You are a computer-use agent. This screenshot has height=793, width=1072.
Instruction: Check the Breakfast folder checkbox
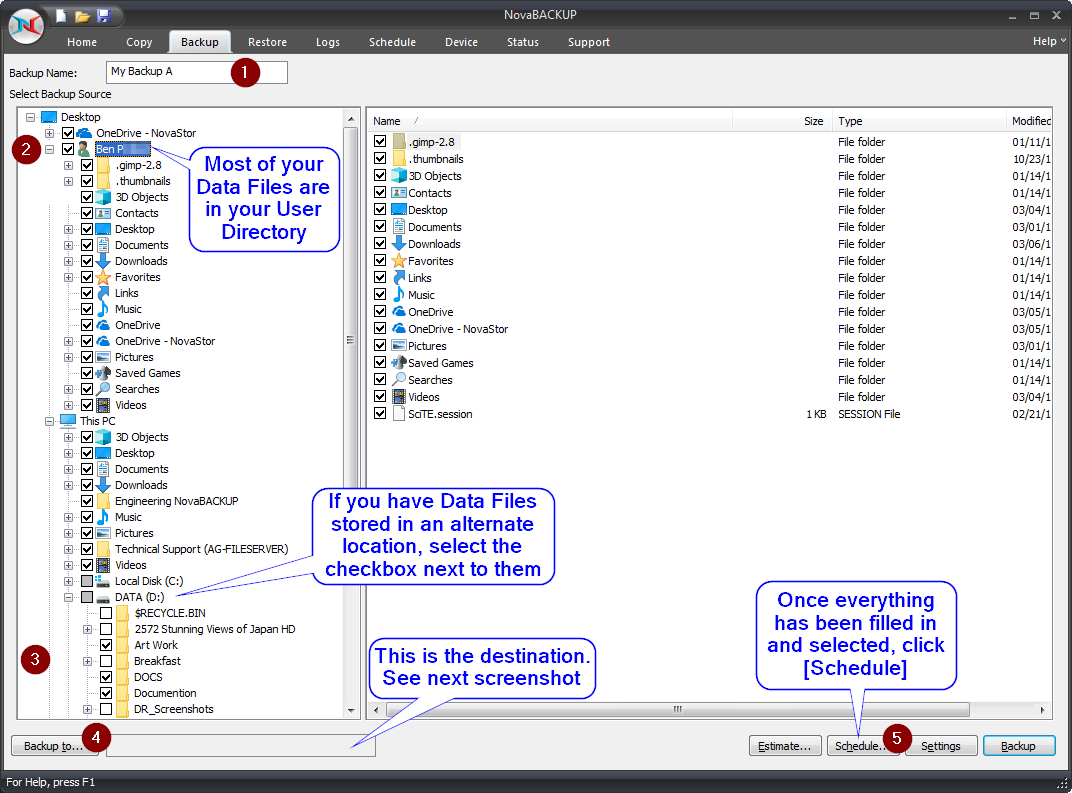click(x=106, y=661)
